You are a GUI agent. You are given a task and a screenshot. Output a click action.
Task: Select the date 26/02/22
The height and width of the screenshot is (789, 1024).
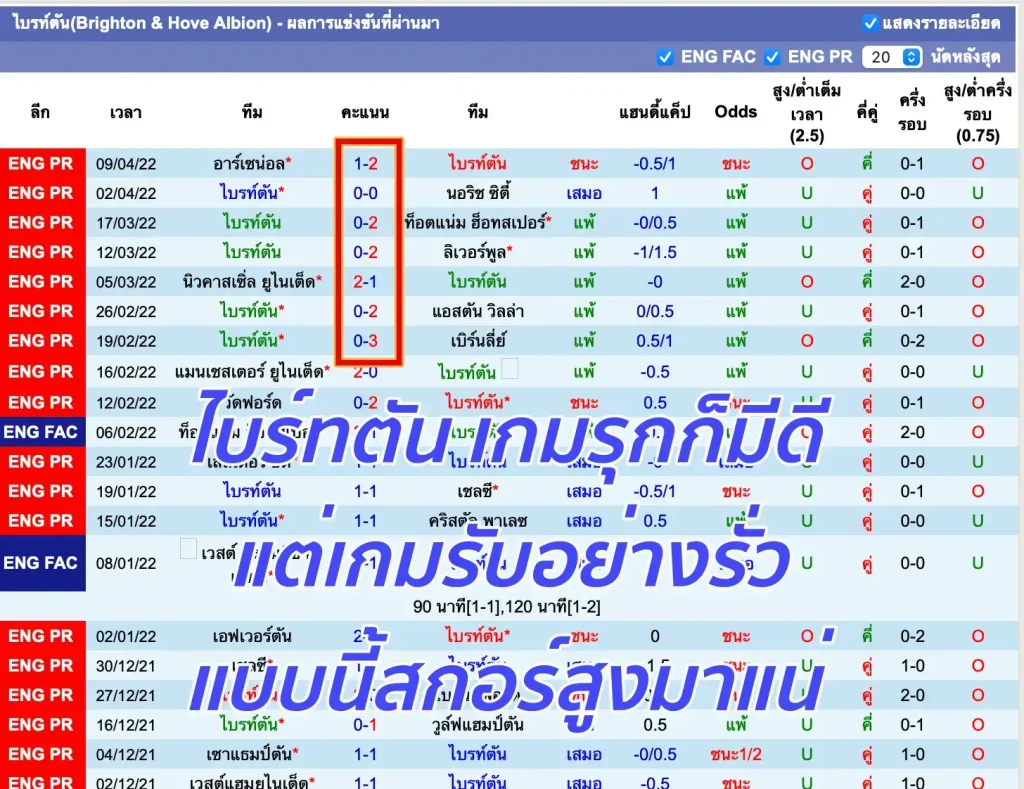point(126,312)
